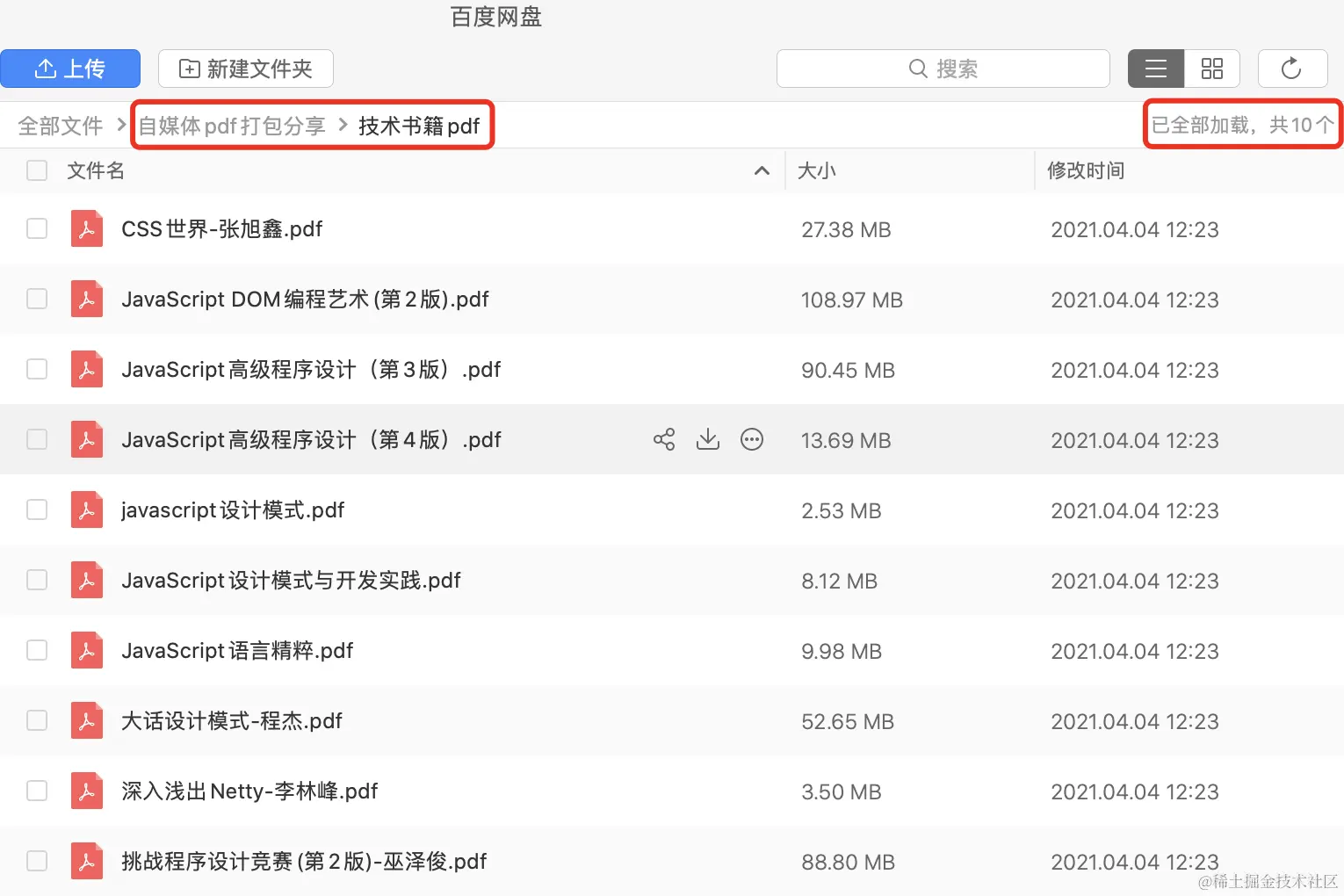Toggle file name sort order arrow
Viewport: 1344px width, 896px height.
click(762, 170)
